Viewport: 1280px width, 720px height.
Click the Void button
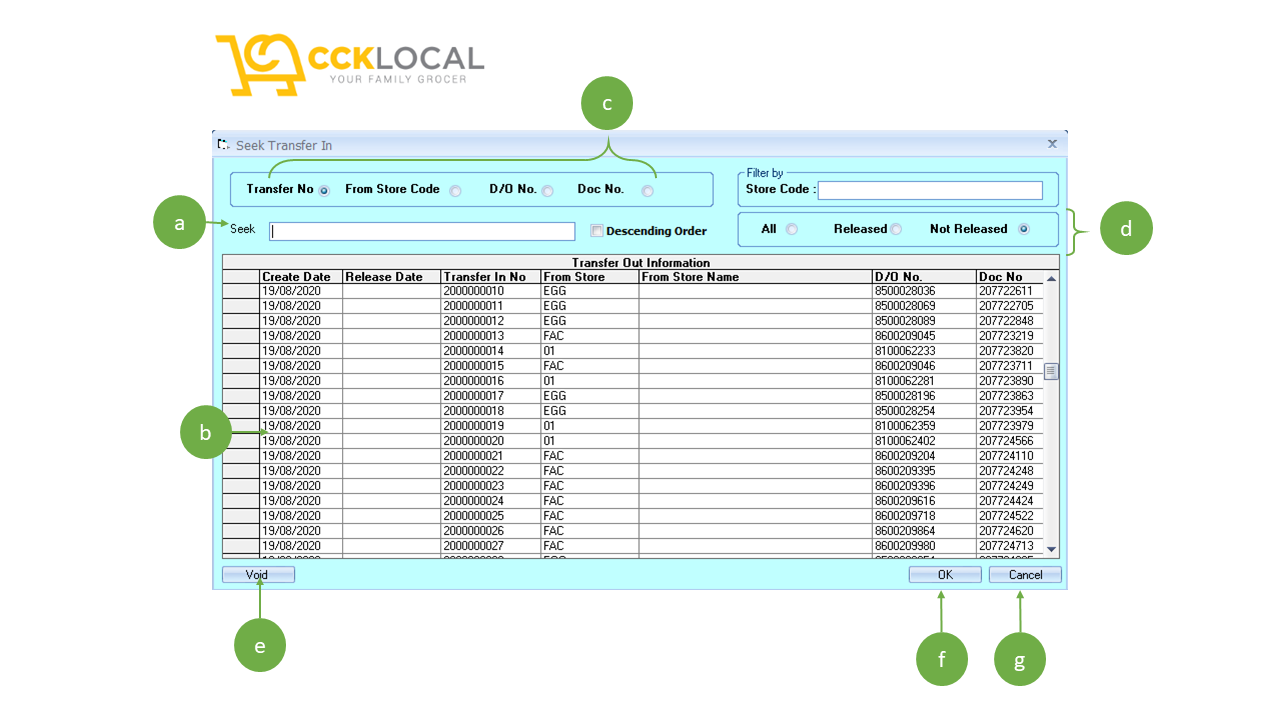click(258, 574)
